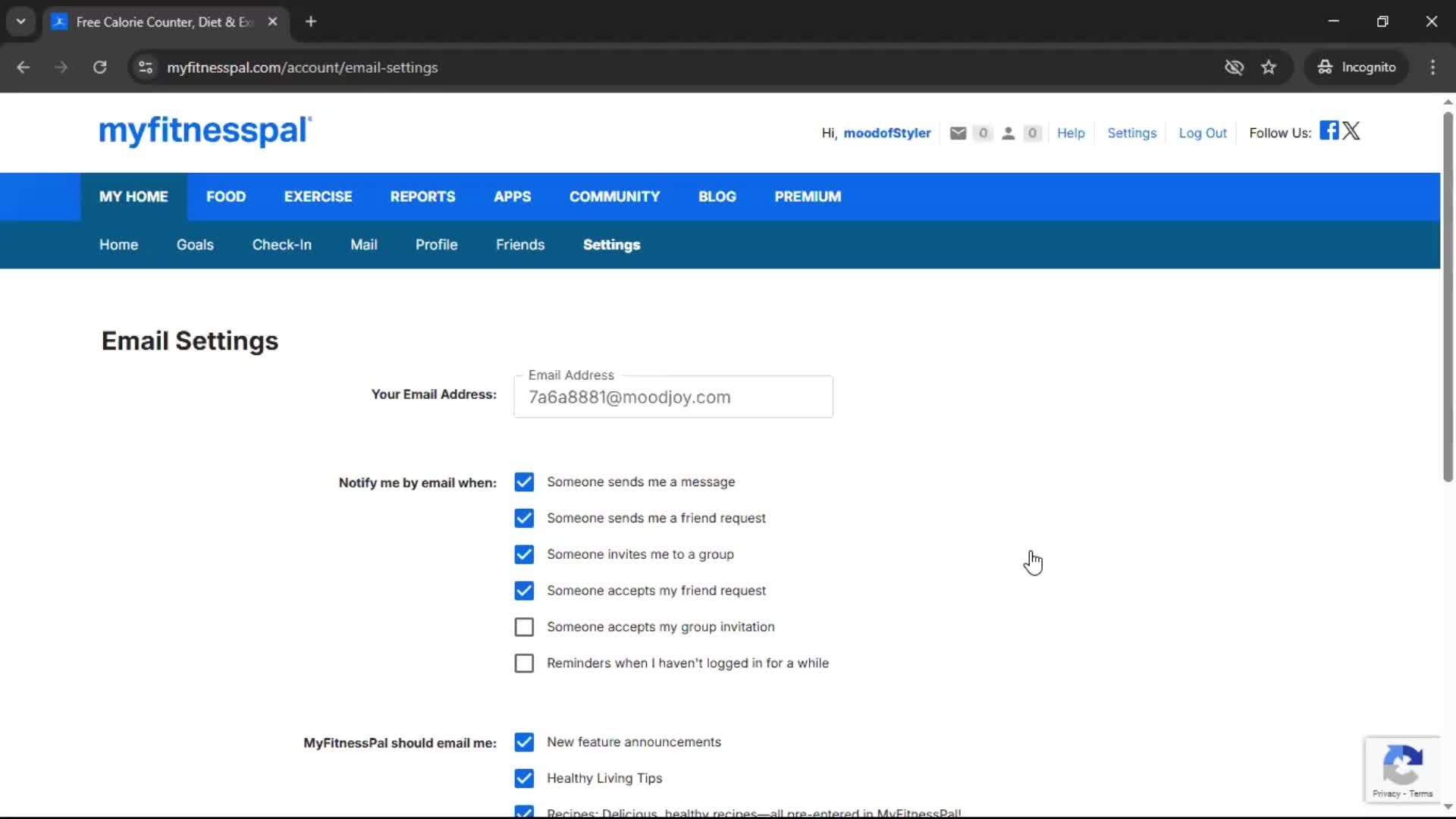Open the BLOG main tab
This screenshot has height=819, width=1456.
tap(717, 196)
